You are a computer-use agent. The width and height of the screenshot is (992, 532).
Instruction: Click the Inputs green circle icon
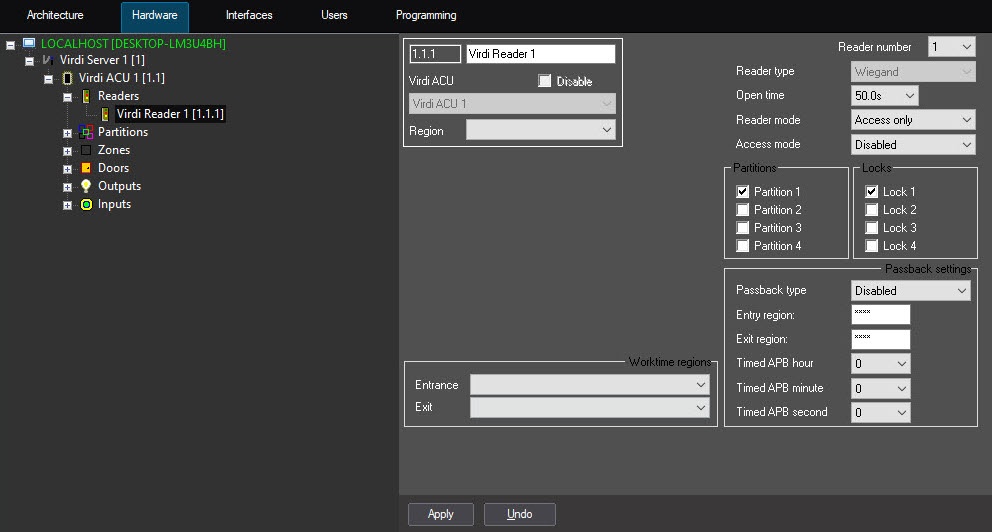point(86,204)
